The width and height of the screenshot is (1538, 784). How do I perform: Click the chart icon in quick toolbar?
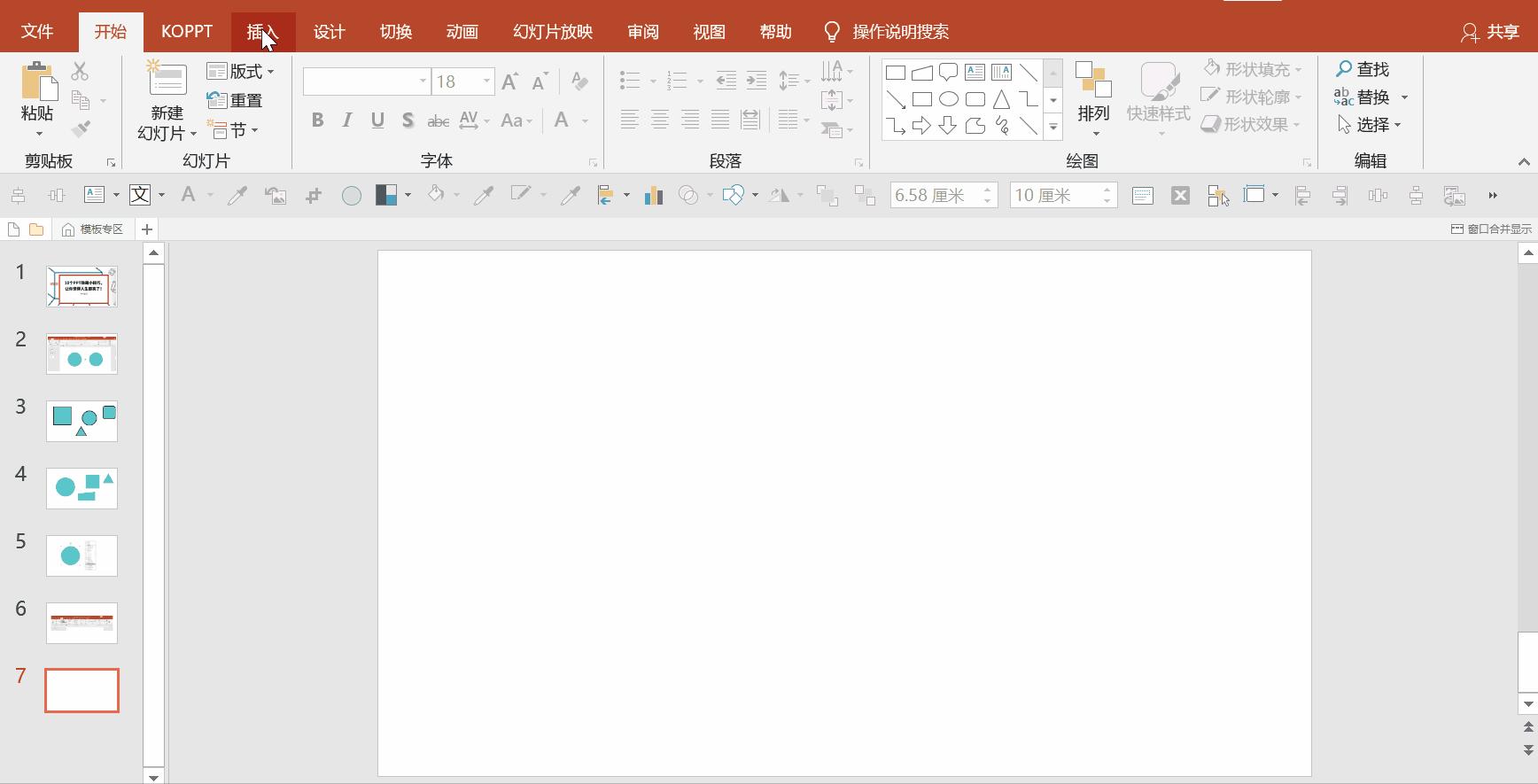click(654, 196)
